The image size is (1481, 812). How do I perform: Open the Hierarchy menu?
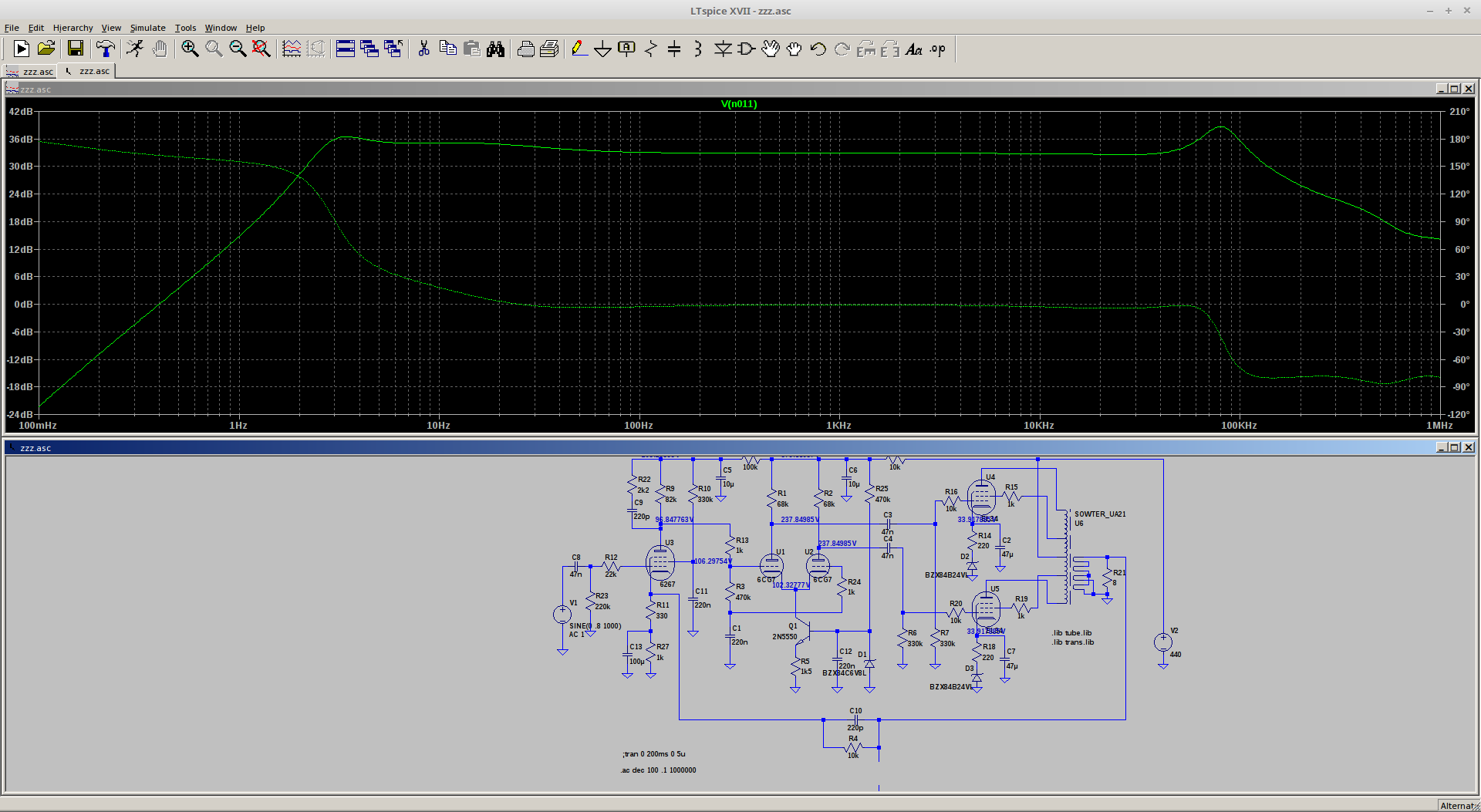click(x=73, y=28)
